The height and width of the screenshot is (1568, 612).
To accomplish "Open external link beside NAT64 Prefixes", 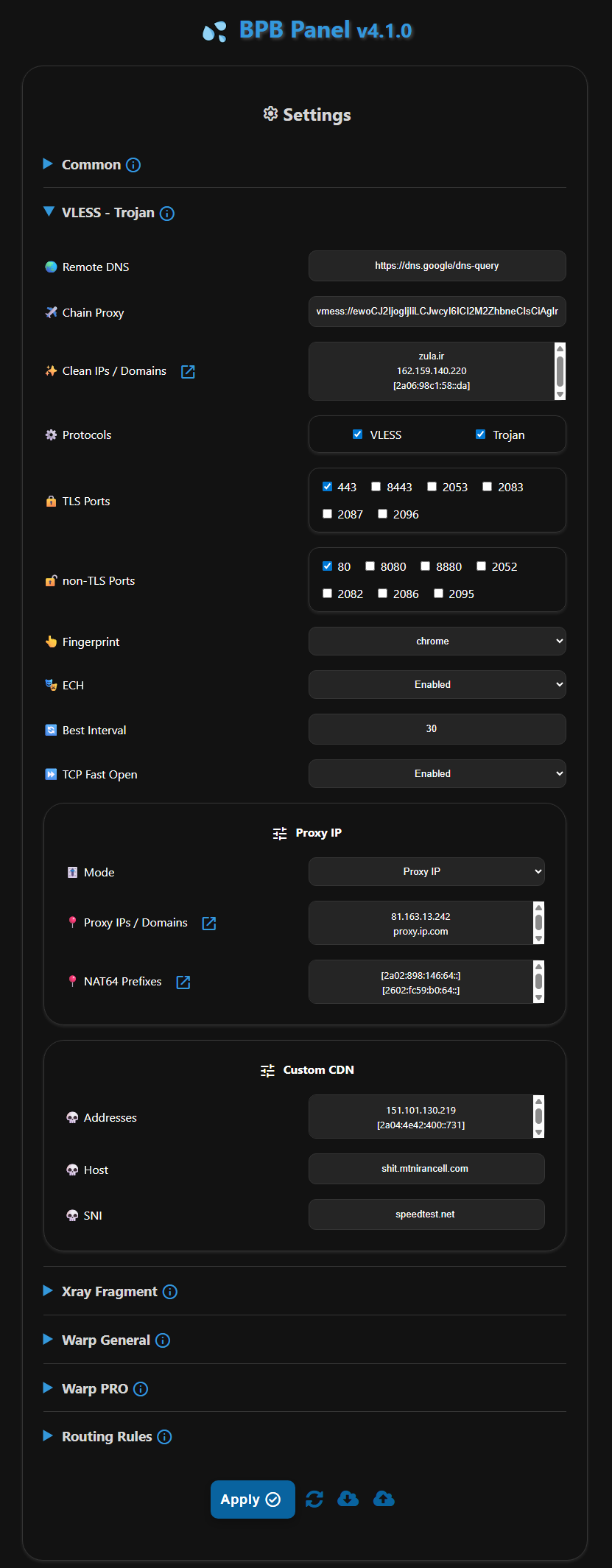I will pos(183,982).
